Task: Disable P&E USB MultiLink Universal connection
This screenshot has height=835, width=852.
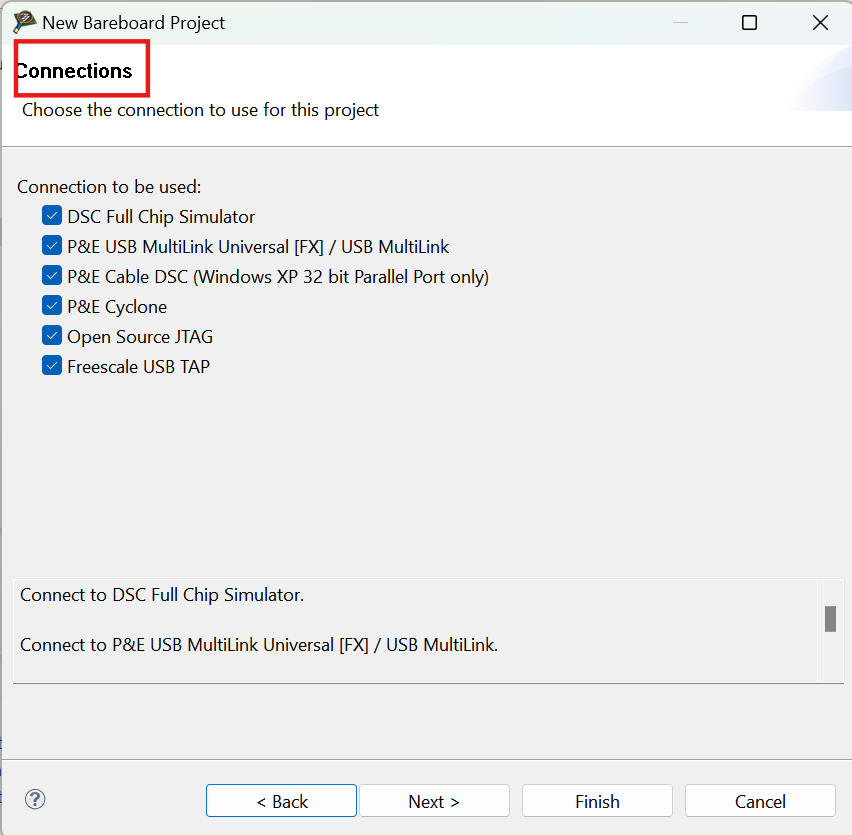Action: (x=51, y=245)
